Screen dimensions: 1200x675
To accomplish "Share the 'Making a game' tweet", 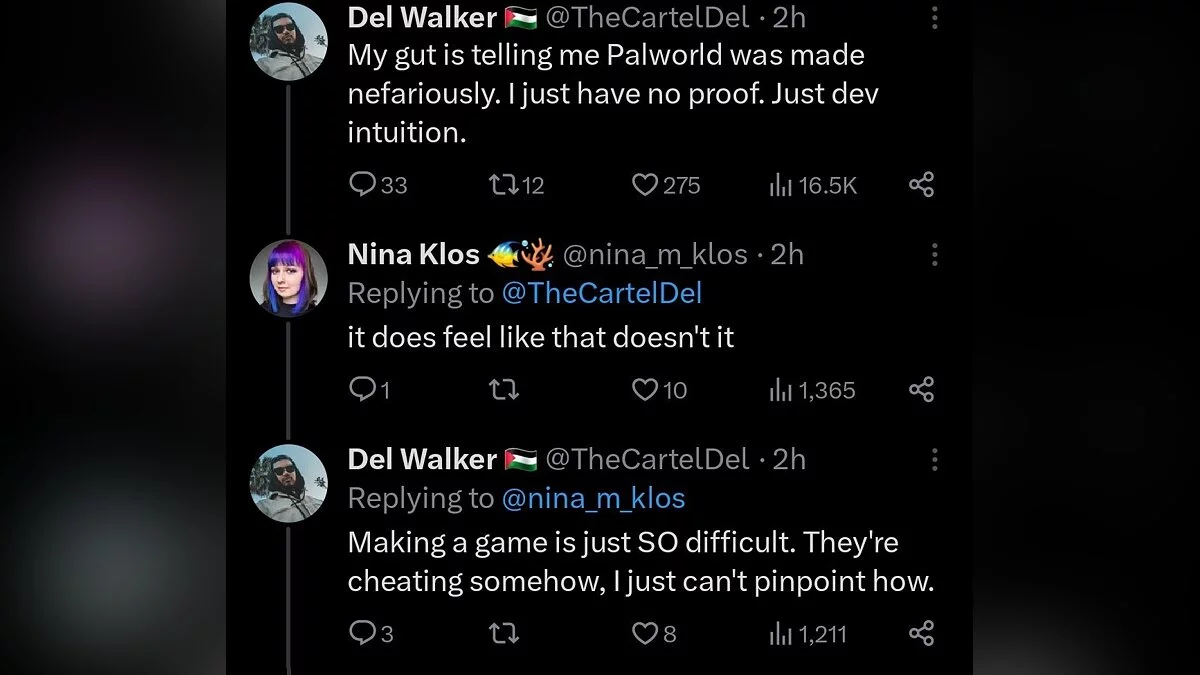I will coord(921,634).
